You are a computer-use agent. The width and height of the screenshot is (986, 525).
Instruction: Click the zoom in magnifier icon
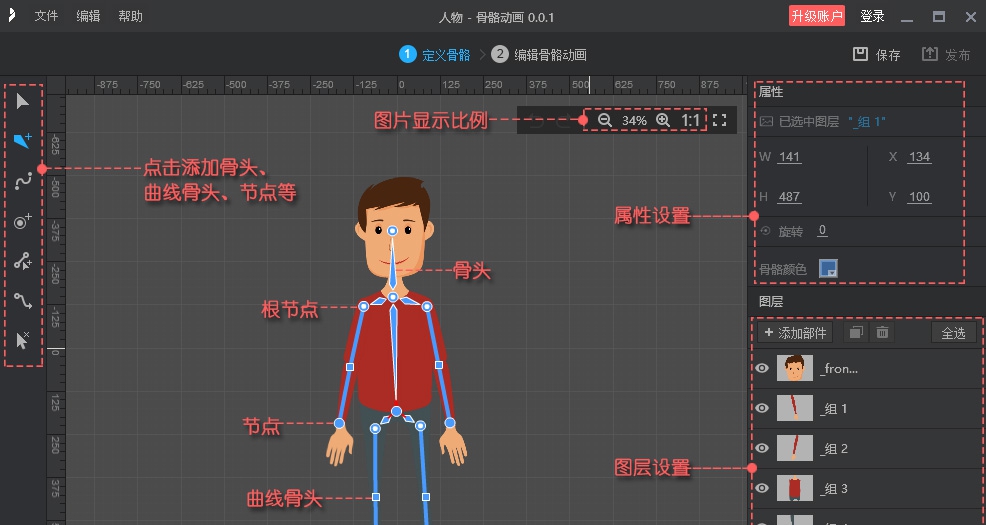tap(662, 120)
